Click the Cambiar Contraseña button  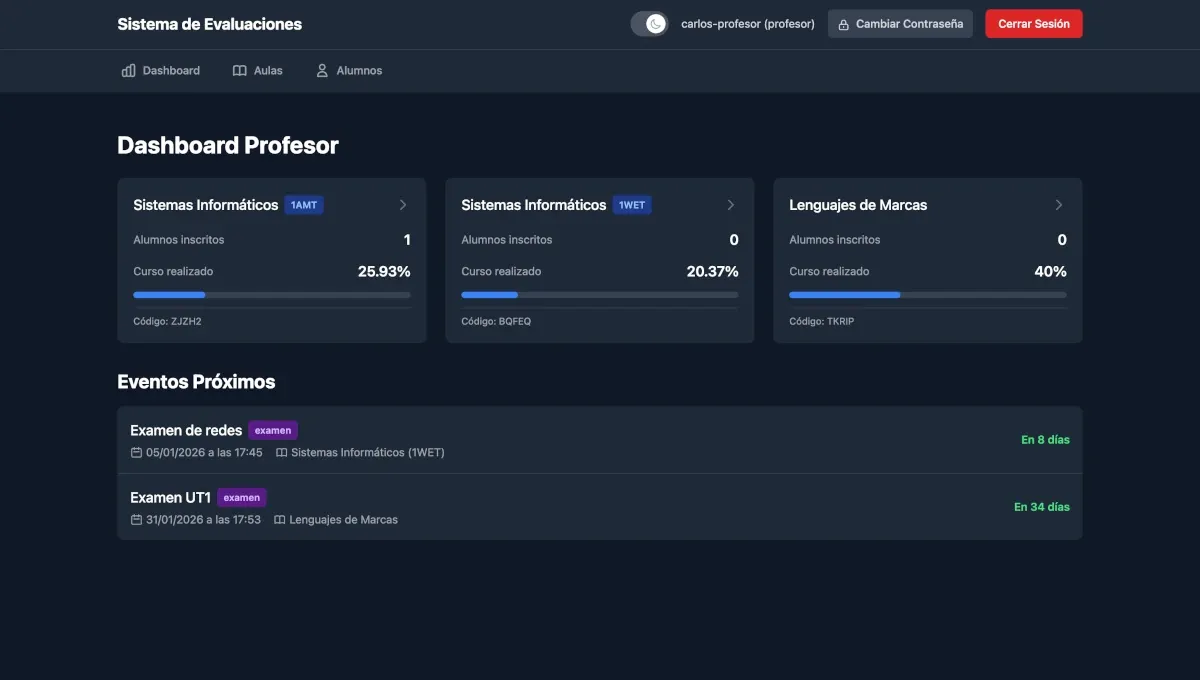coord(900,23)
